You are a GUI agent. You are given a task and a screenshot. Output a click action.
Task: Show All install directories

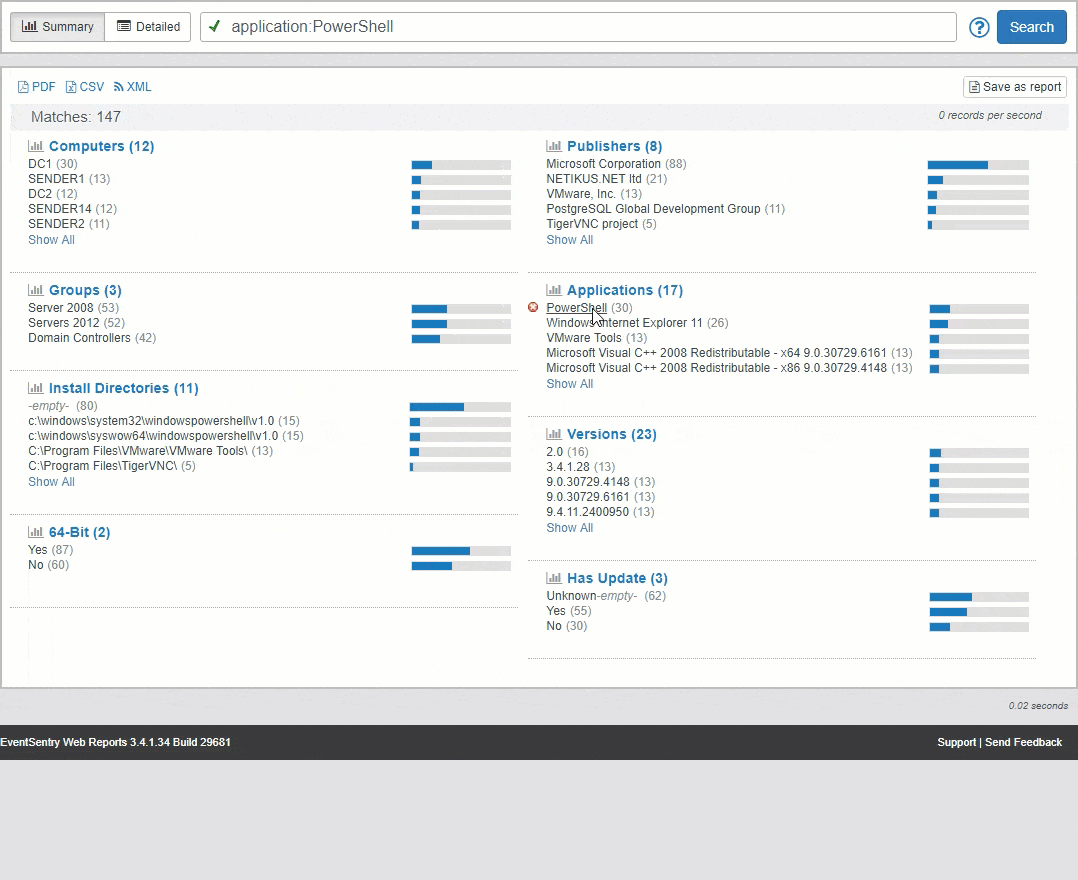coord(52,482)
